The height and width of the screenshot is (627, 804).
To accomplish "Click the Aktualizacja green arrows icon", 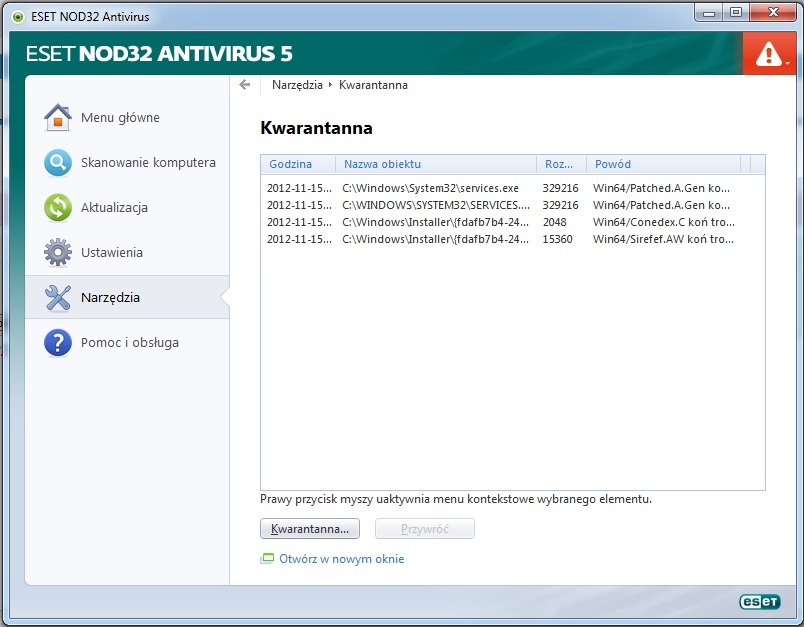I will click(x=58, y=208).
